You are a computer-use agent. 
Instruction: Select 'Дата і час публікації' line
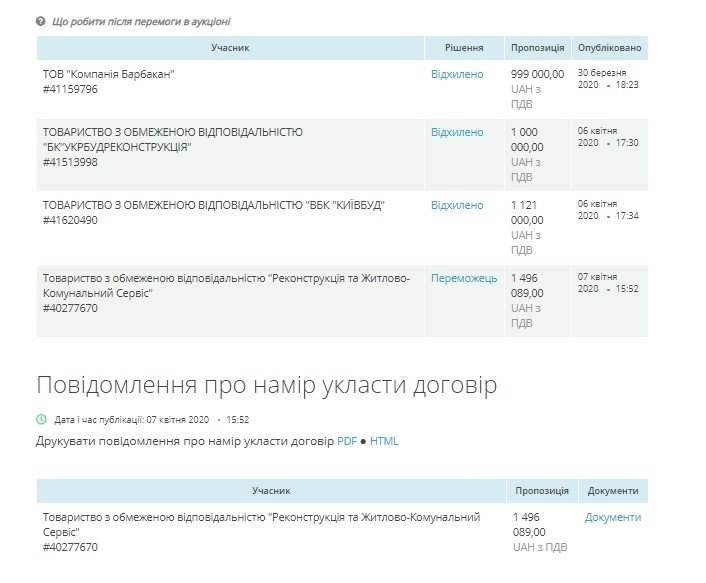(151, 420)
